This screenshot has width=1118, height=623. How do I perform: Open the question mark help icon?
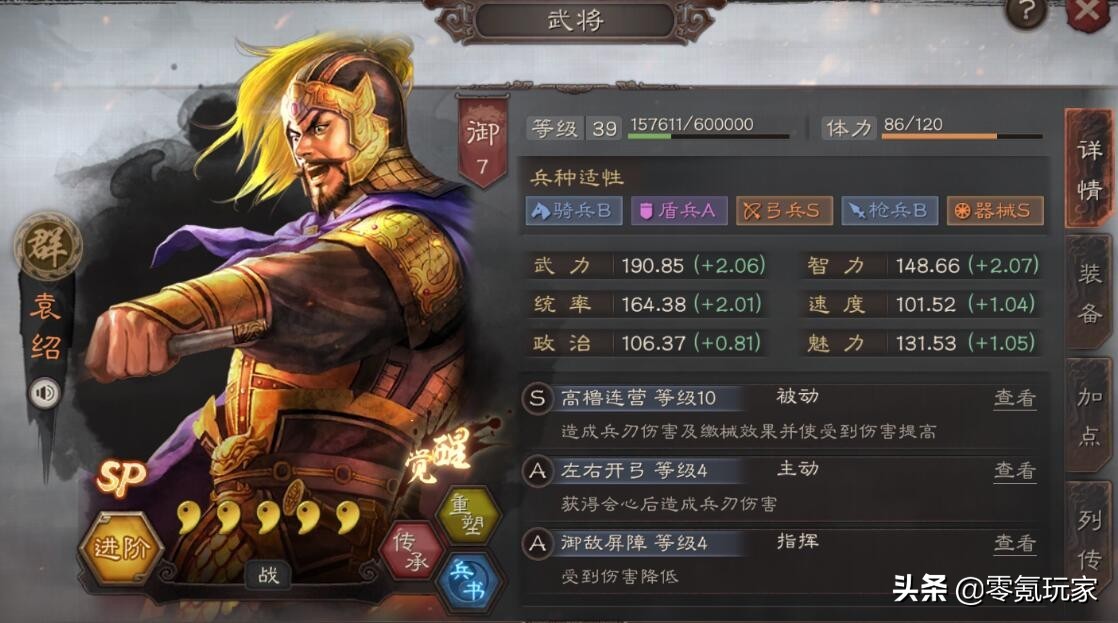coord(1026,12)
